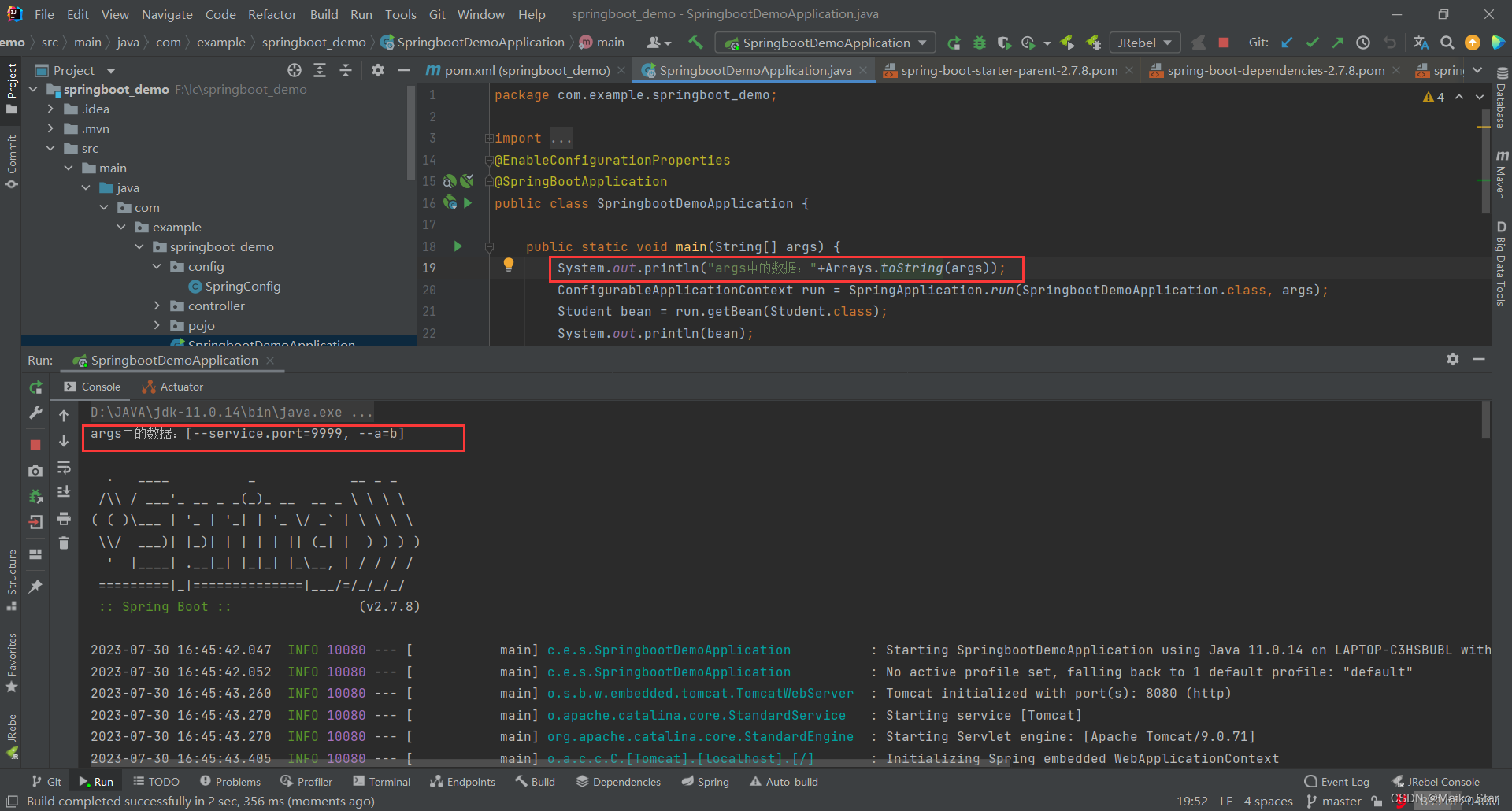Image resolution: width=1512 pixels, height=811 pixels.
Task: Expand the pojo package
Action: [157, 325]
